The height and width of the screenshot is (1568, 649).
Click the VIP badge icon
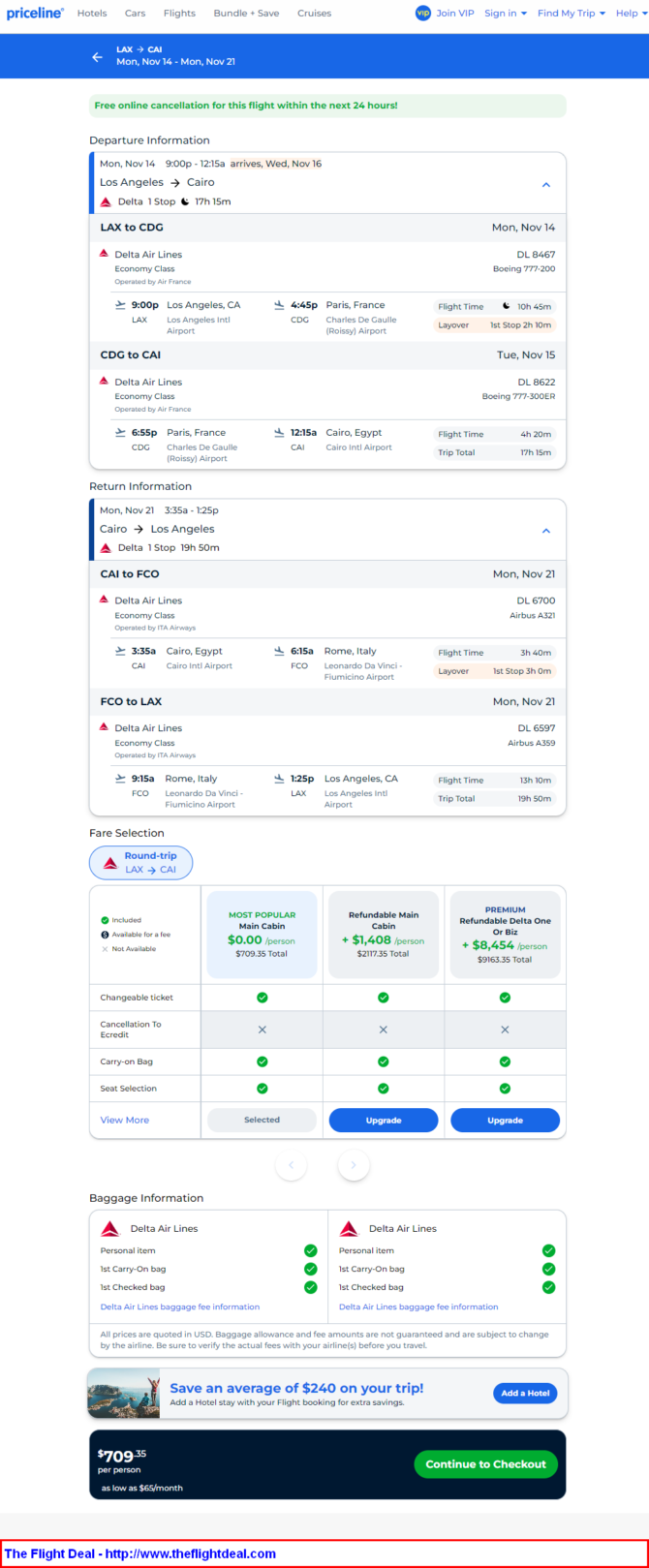tap(422, 14)
